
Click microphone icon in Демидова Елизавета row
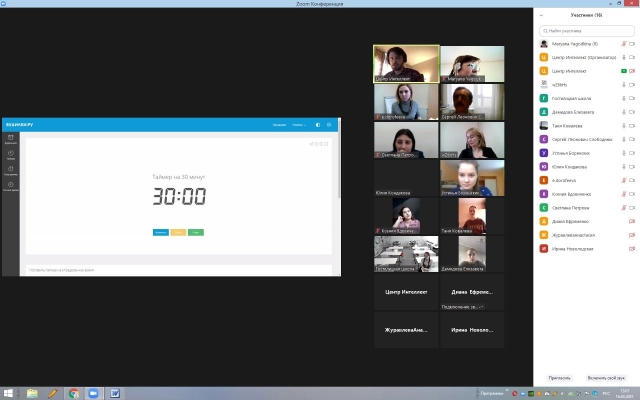point(624,112)
